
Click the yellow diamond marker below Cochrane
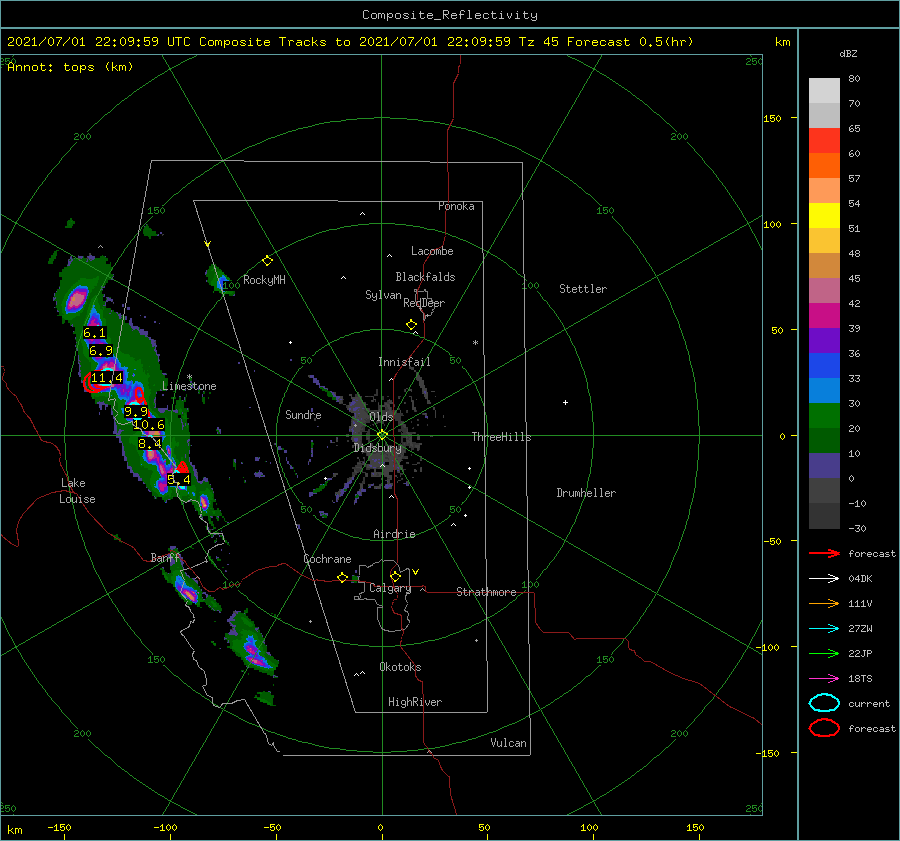[x=343, y=578]
